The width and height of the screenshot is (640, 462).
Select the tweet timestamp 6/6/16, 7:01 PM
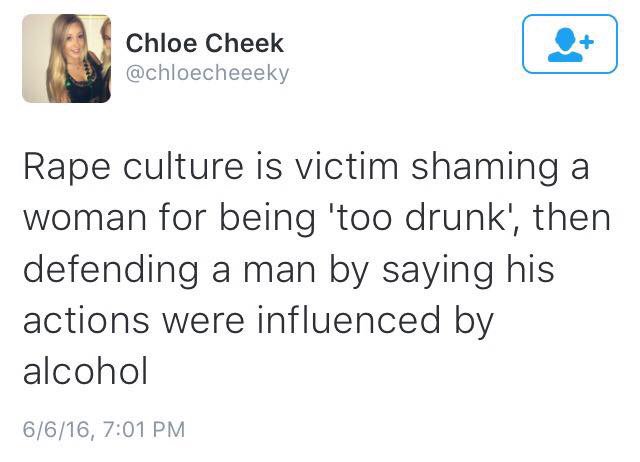[x=104, y=429]
